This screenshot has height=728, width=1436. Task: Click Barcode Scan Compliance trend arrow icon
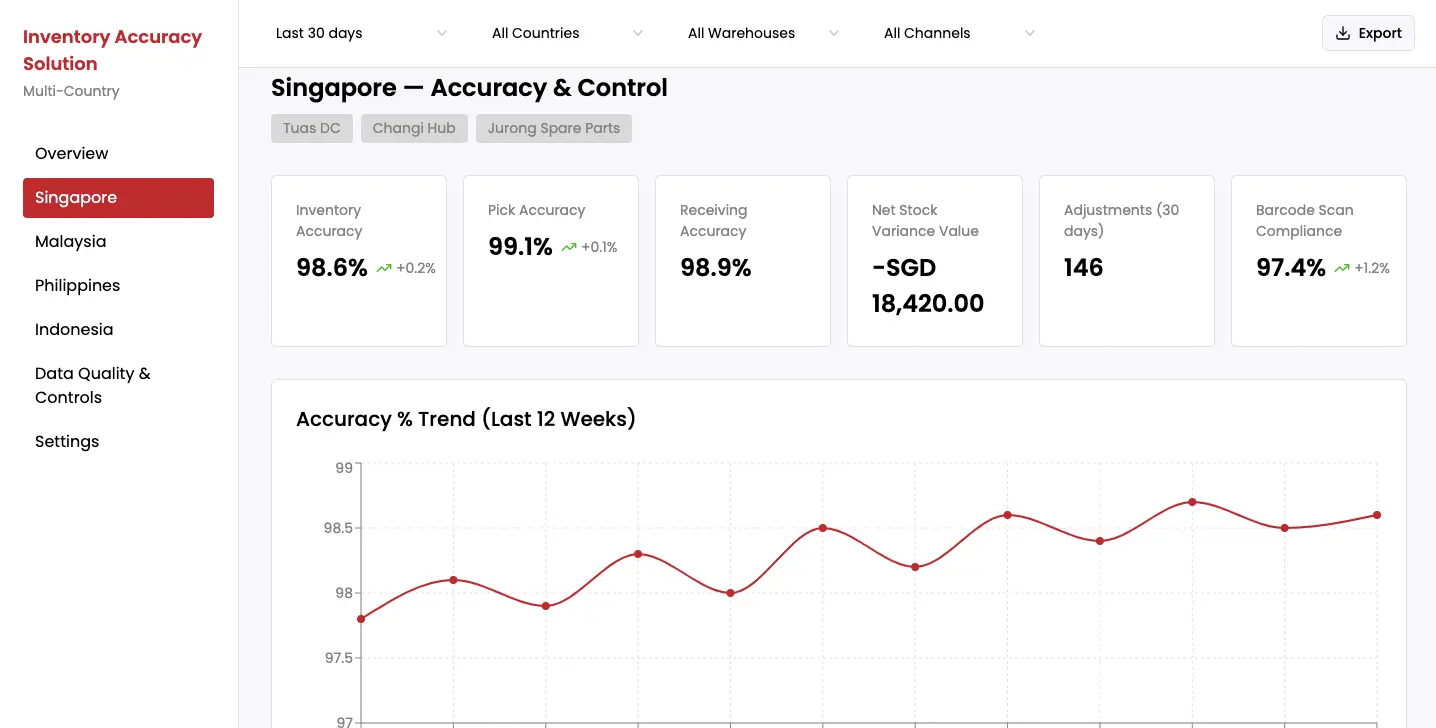1342,268
